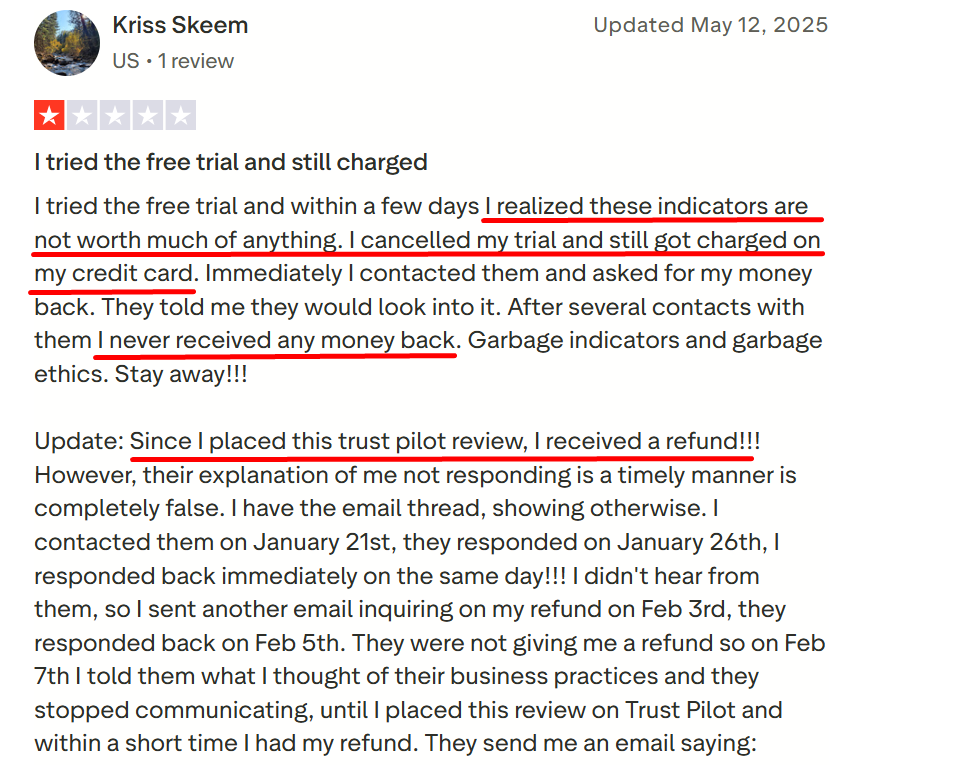Click the word "Update:" in the review
Image resolution: width=960 pixels, height=765 pixels.
pos(79,441)
